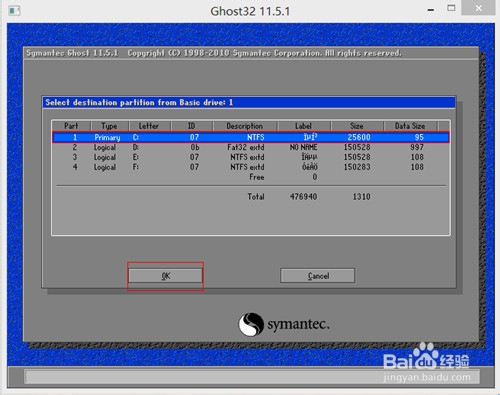Minimize the Ghost32 window

click(x=431, y=10)
